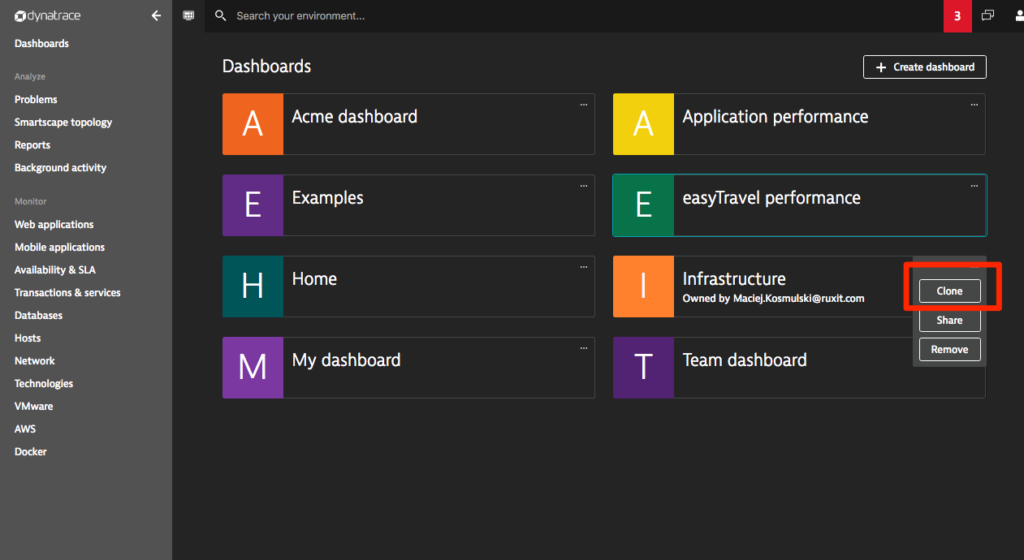Click the purple E tile of Examples

253,205
